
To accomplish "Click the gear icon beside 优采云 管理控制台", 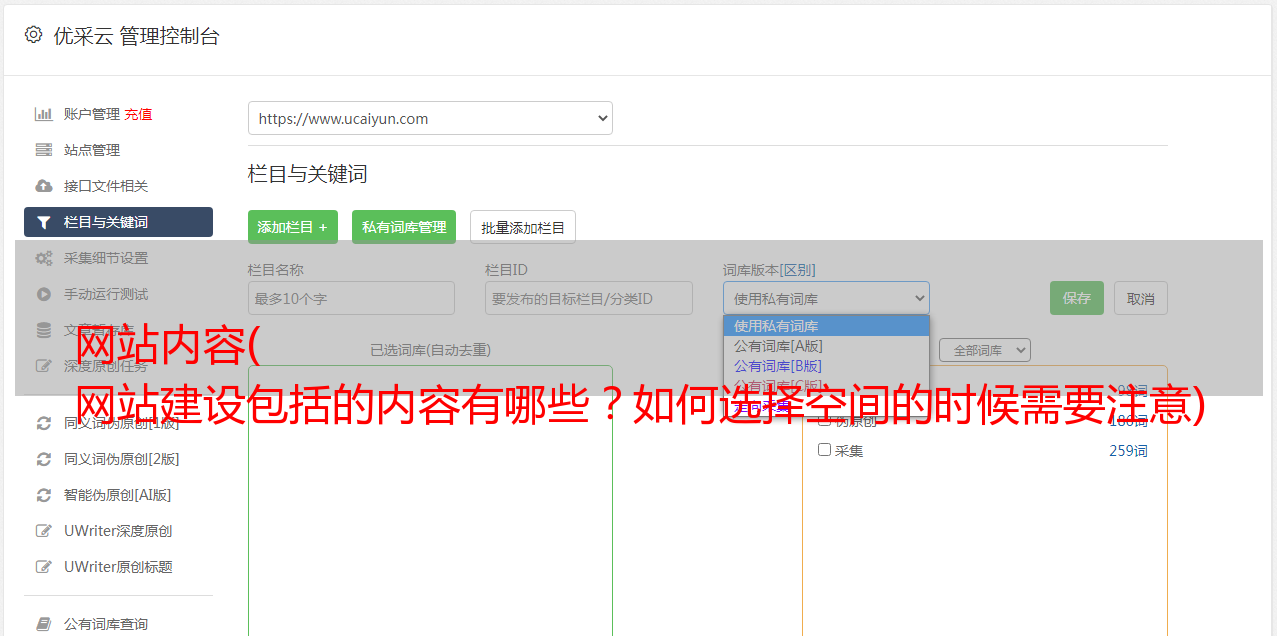I will [33, 35].
